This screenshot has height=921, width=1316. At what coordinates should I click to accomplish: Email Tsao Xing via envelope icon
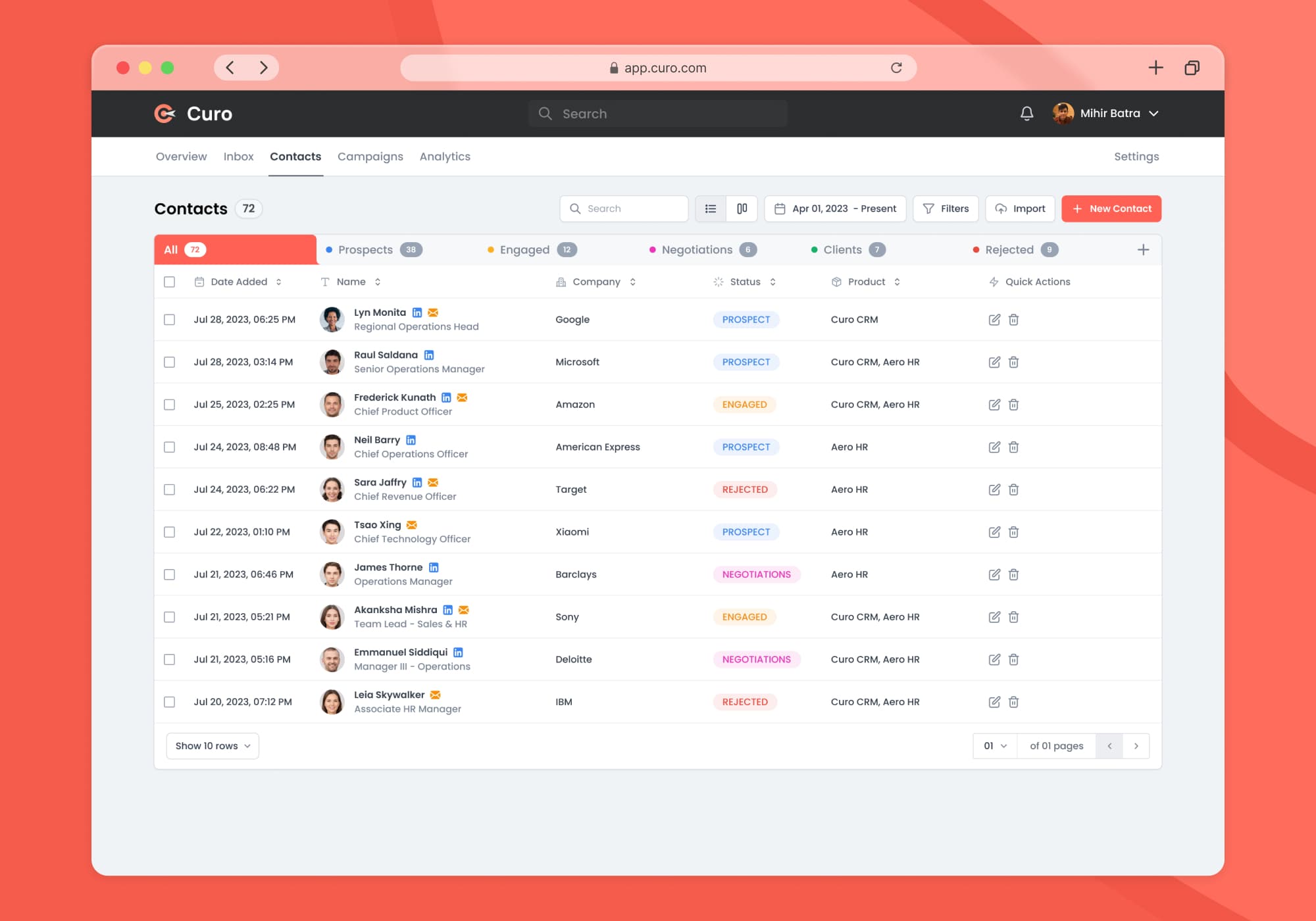tap(412, 525)
